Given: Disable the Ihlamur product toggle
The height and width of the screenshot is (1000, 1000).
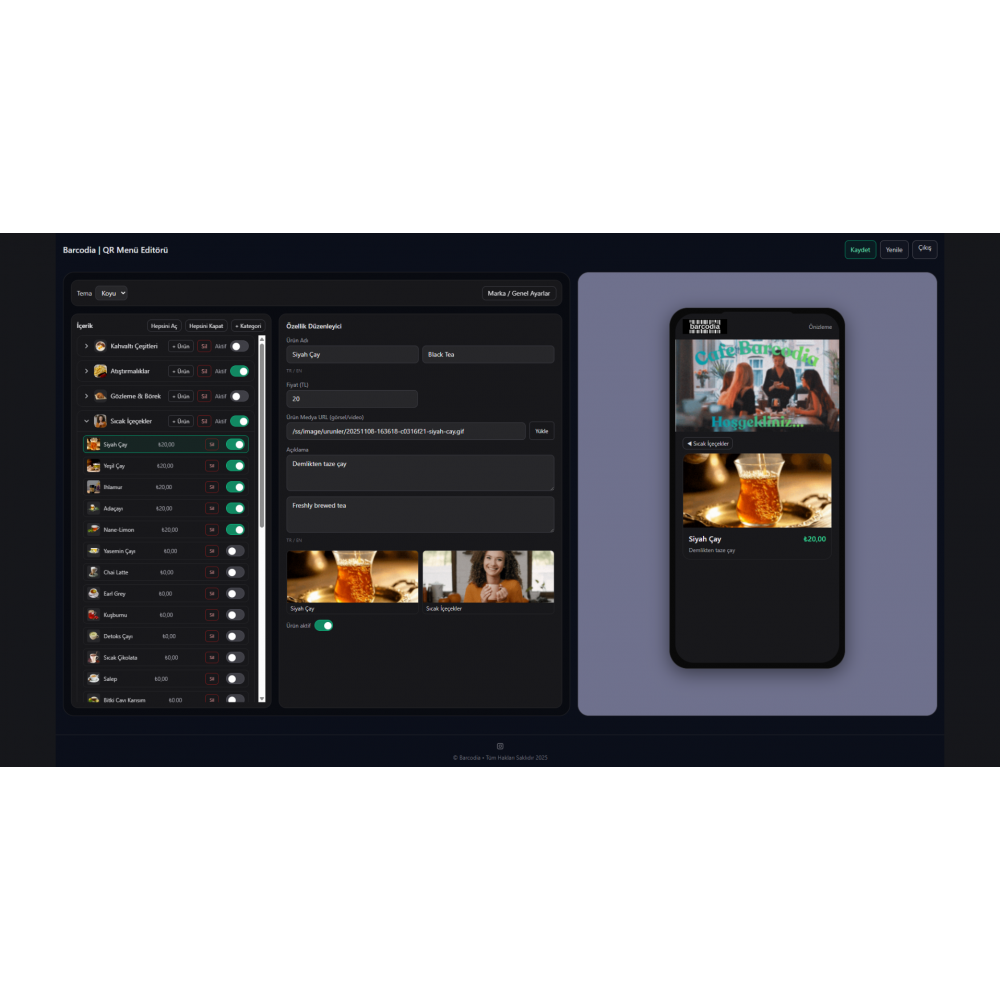Looking at the screenshot, I should (235, 487).
